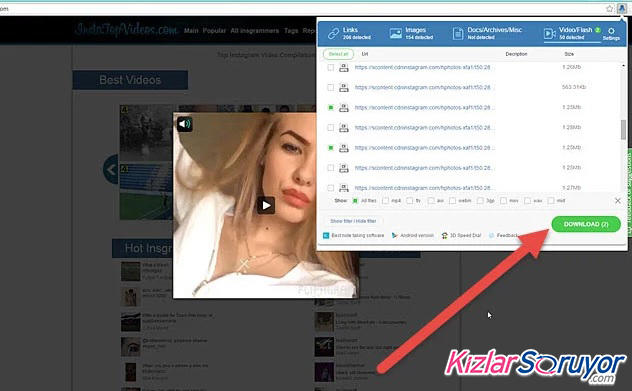Open the Links tab with chain icon
This screenshot has height=391, width=632.
349,33
